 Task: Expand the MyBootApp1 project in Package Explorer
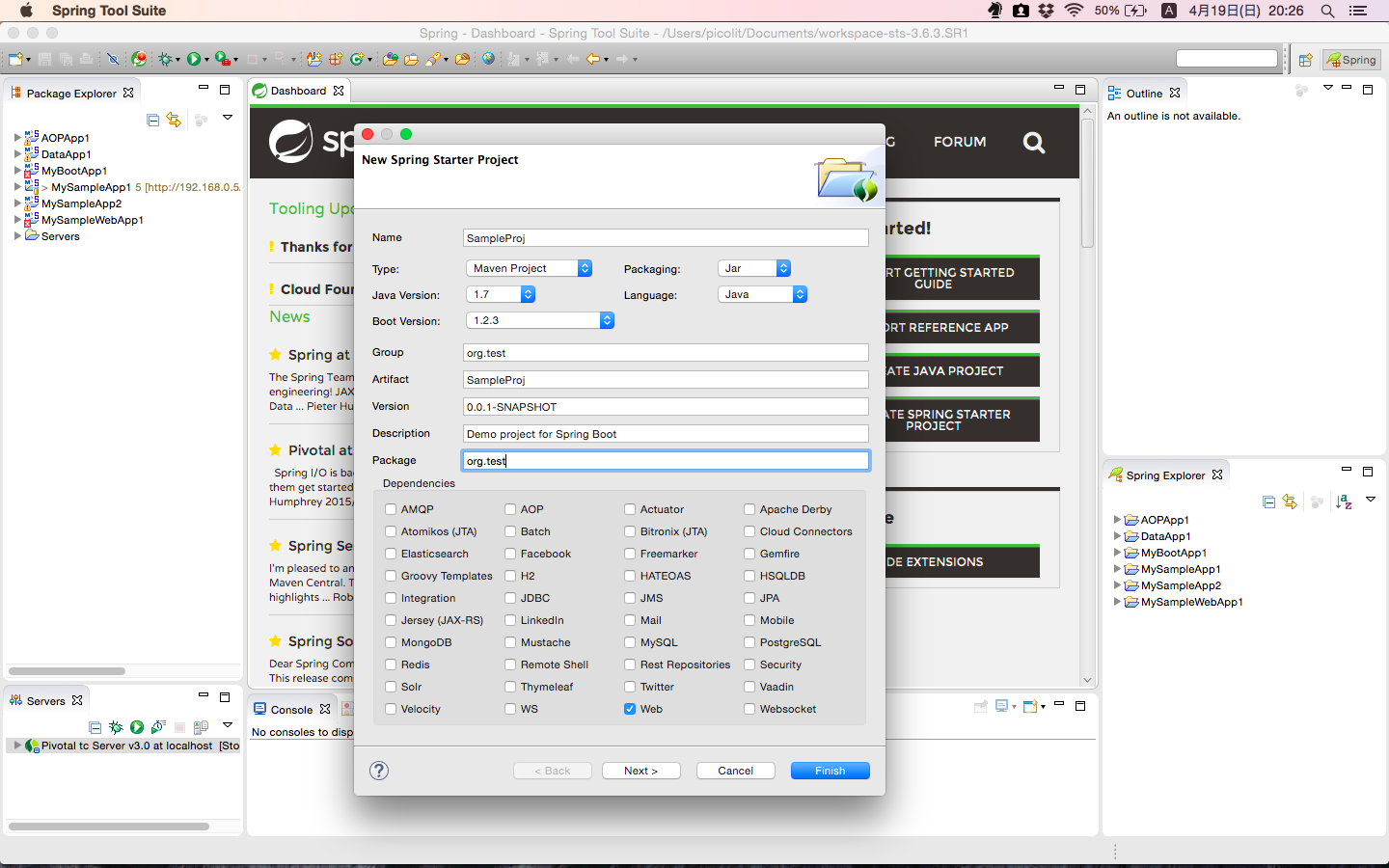tap(17, 171)
